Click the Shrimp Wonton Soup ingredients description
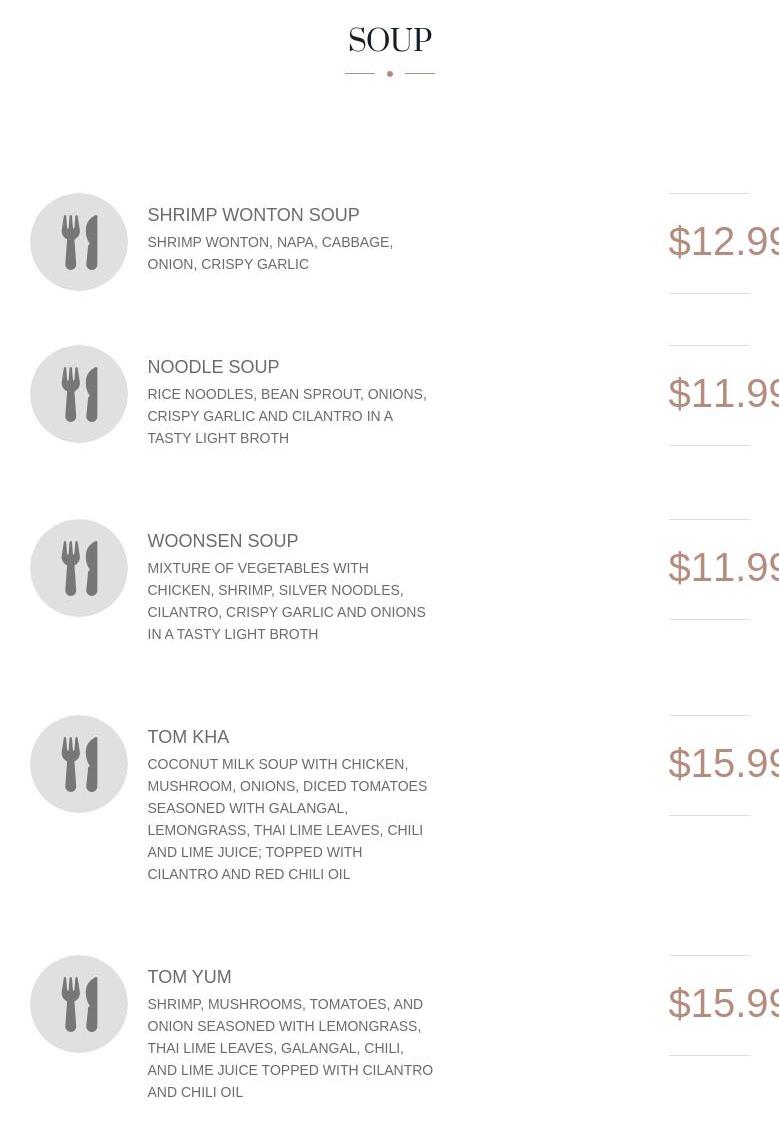The width and height of the screenshot is (779, 1125). click(270, 253)
